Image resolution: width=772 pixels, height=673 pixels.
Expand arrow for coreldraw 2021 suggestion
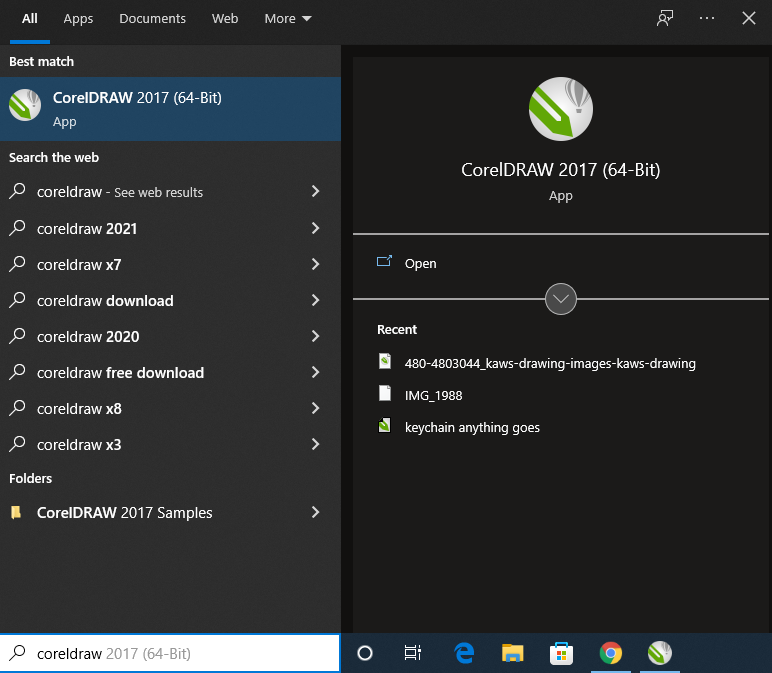[315, 228]
